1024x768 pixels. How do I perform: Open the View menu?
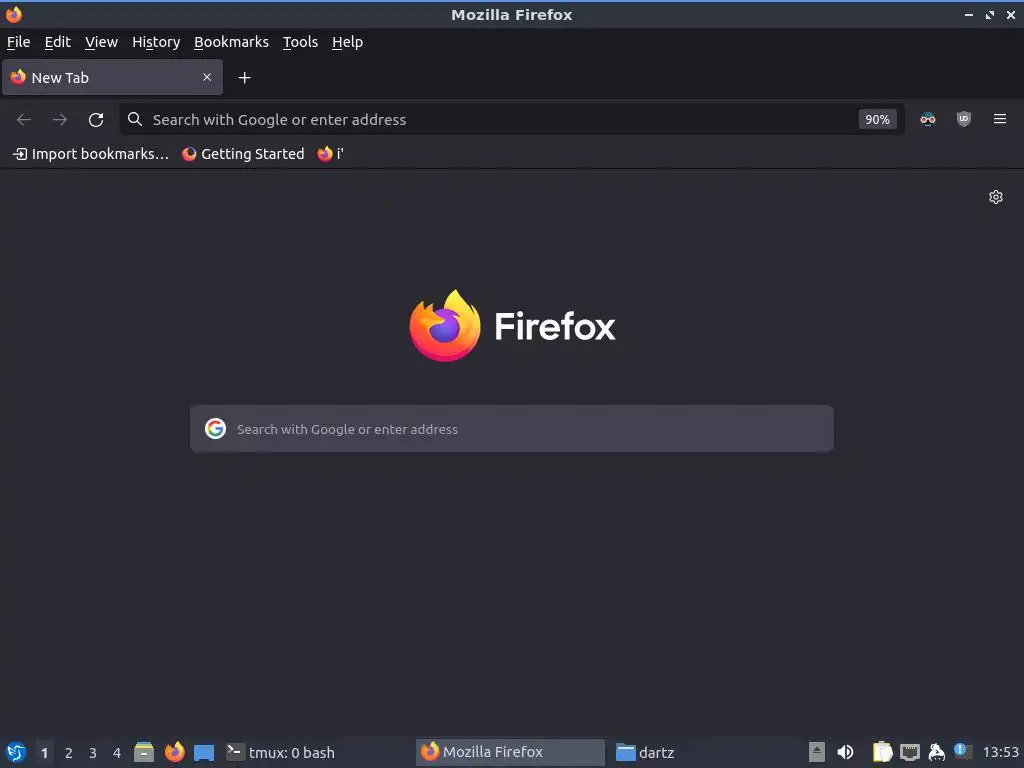pos(101,42)
